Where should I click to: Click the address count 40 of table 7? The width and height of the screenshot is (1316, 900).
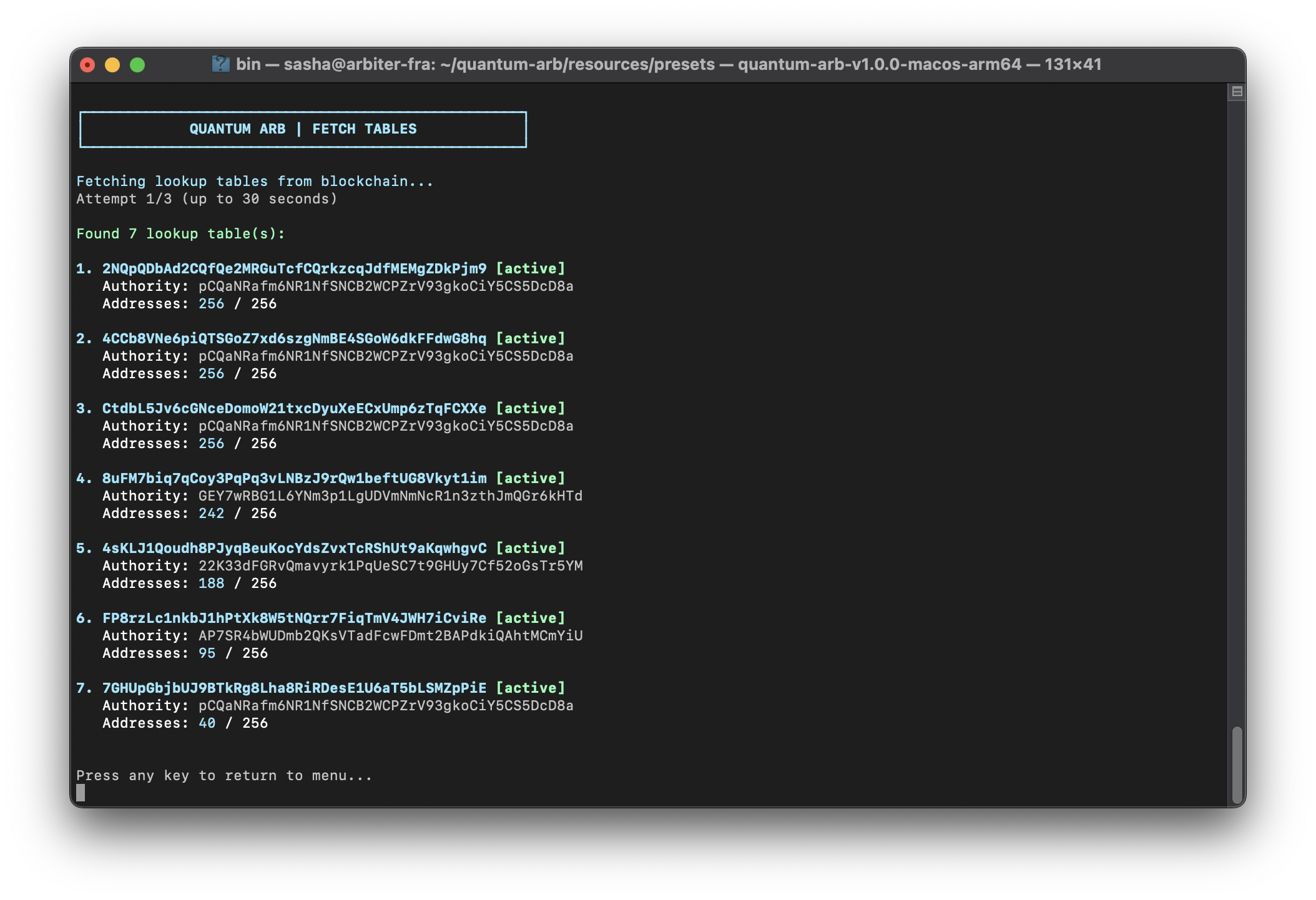(207, 723)
